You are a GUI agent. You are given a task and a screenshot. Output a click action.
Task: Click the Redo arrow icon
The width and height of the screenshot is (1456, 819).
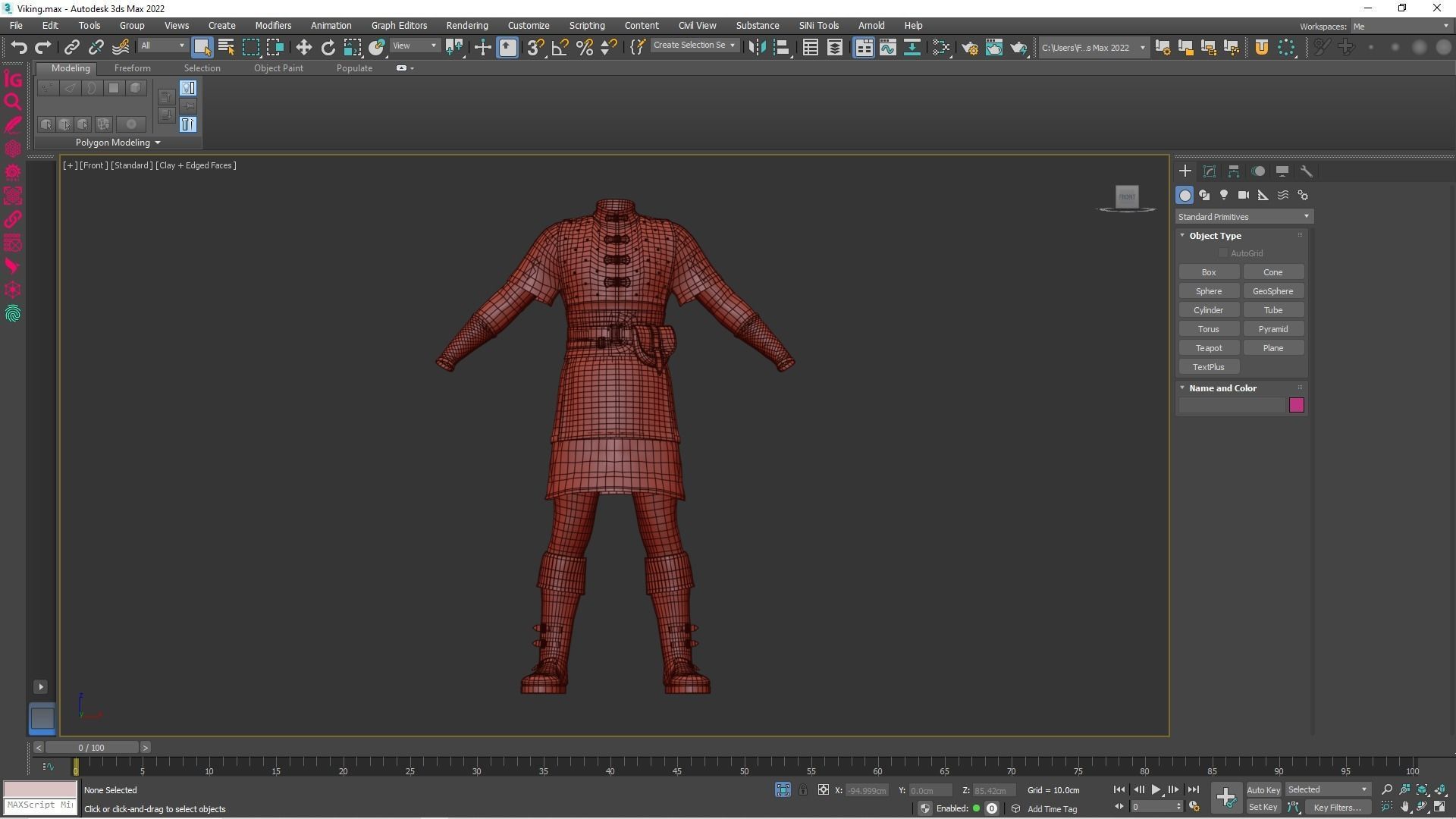(43, 47)
